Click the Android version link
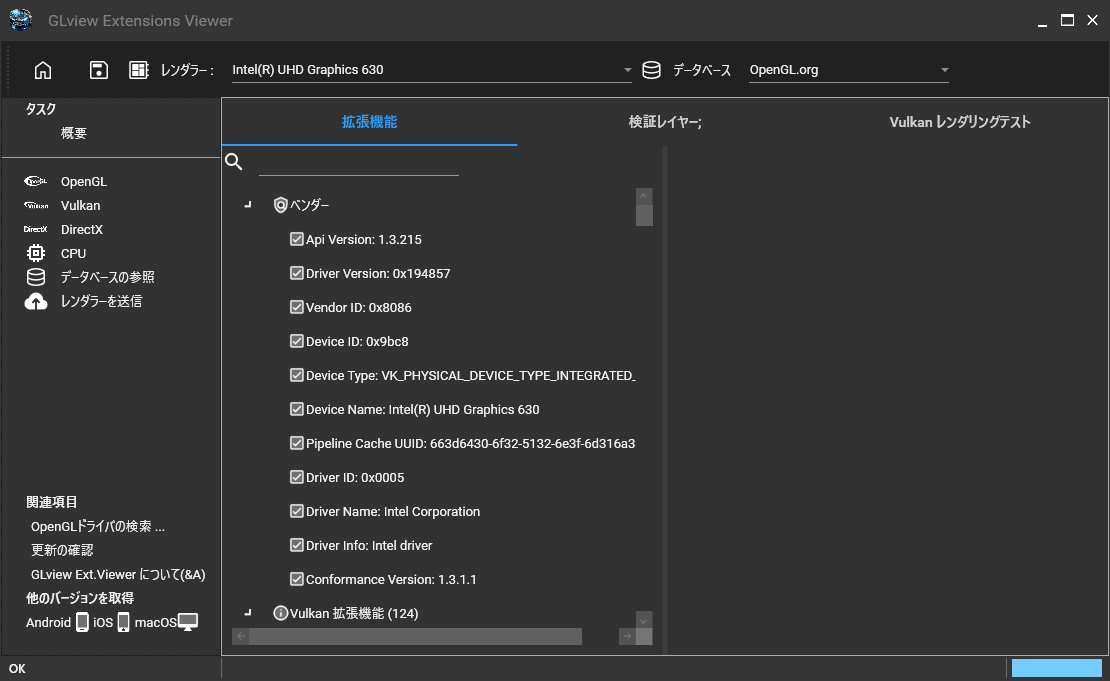The width and height of the screenshot is (1110, 681). (x=49, y=622)
